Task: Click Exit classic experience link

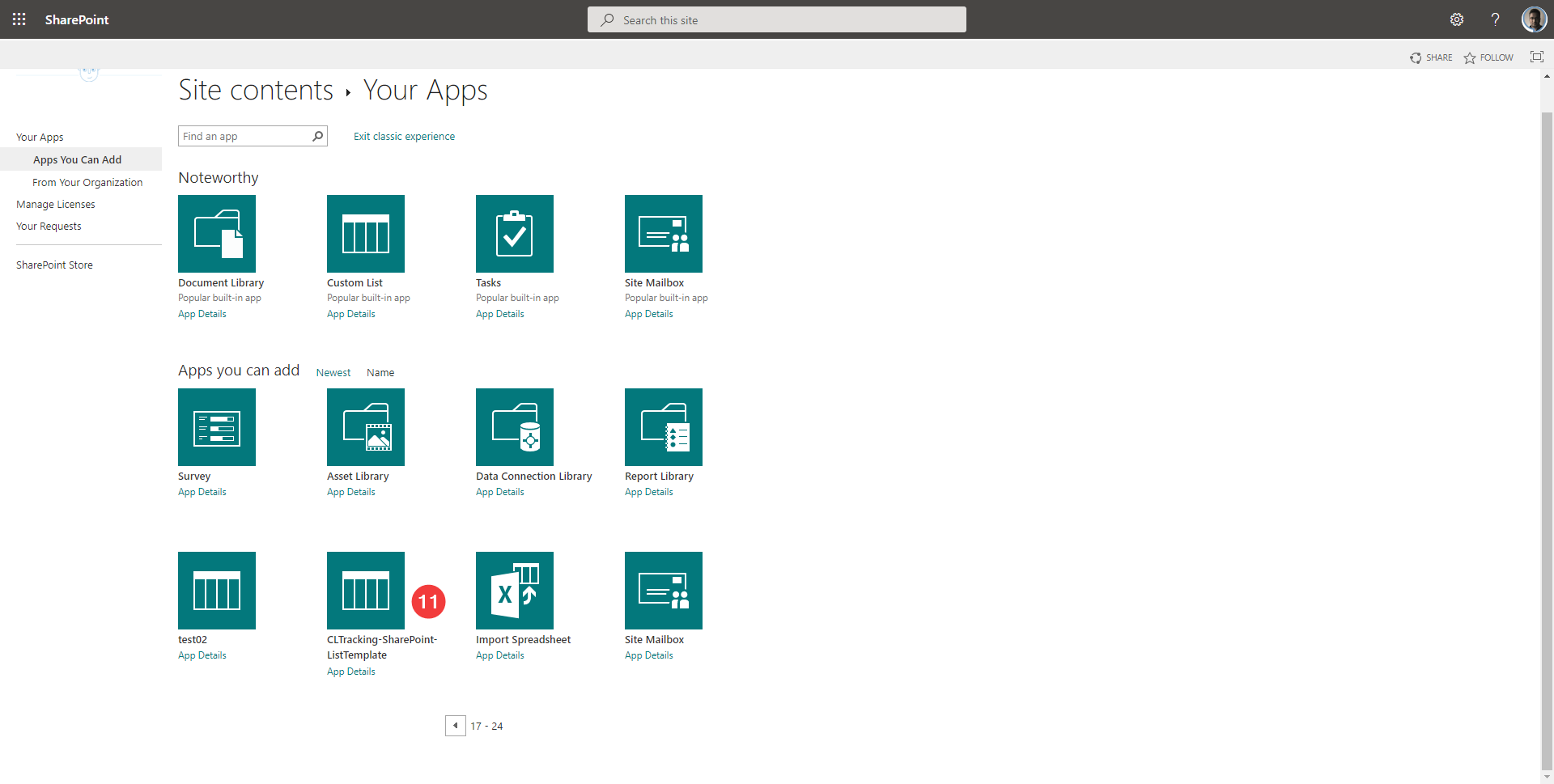Action: coord(404,136)
